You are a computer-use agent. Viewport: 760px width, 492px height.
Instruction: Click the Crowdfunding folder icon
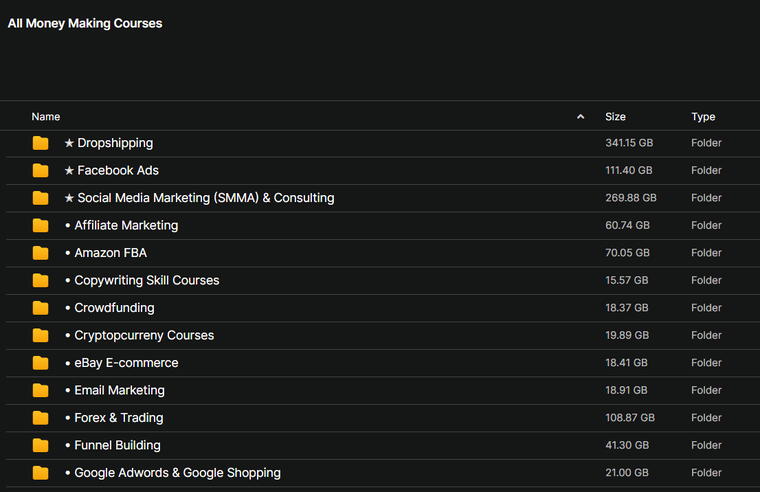[x=40, y=308]
